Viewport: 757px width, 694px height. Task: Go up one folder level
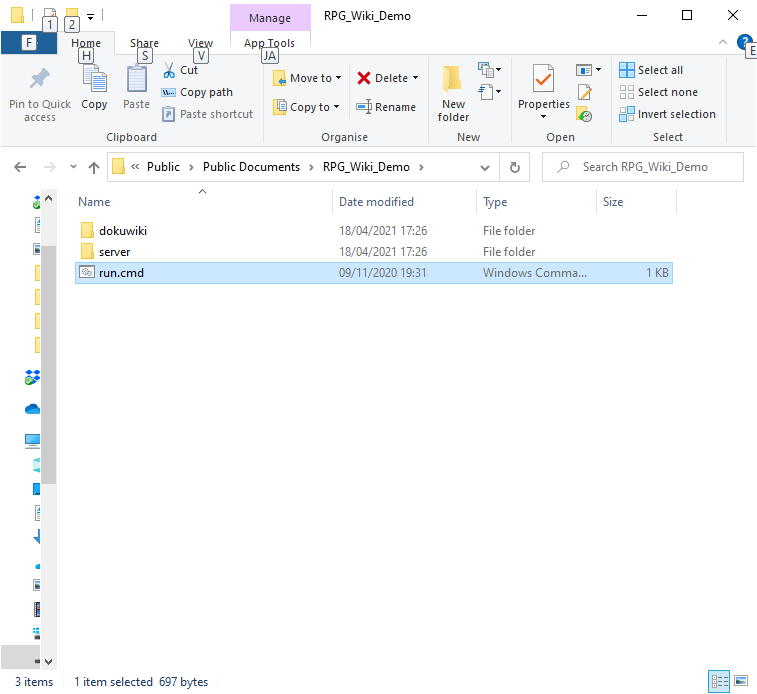[x=94, y=167]
